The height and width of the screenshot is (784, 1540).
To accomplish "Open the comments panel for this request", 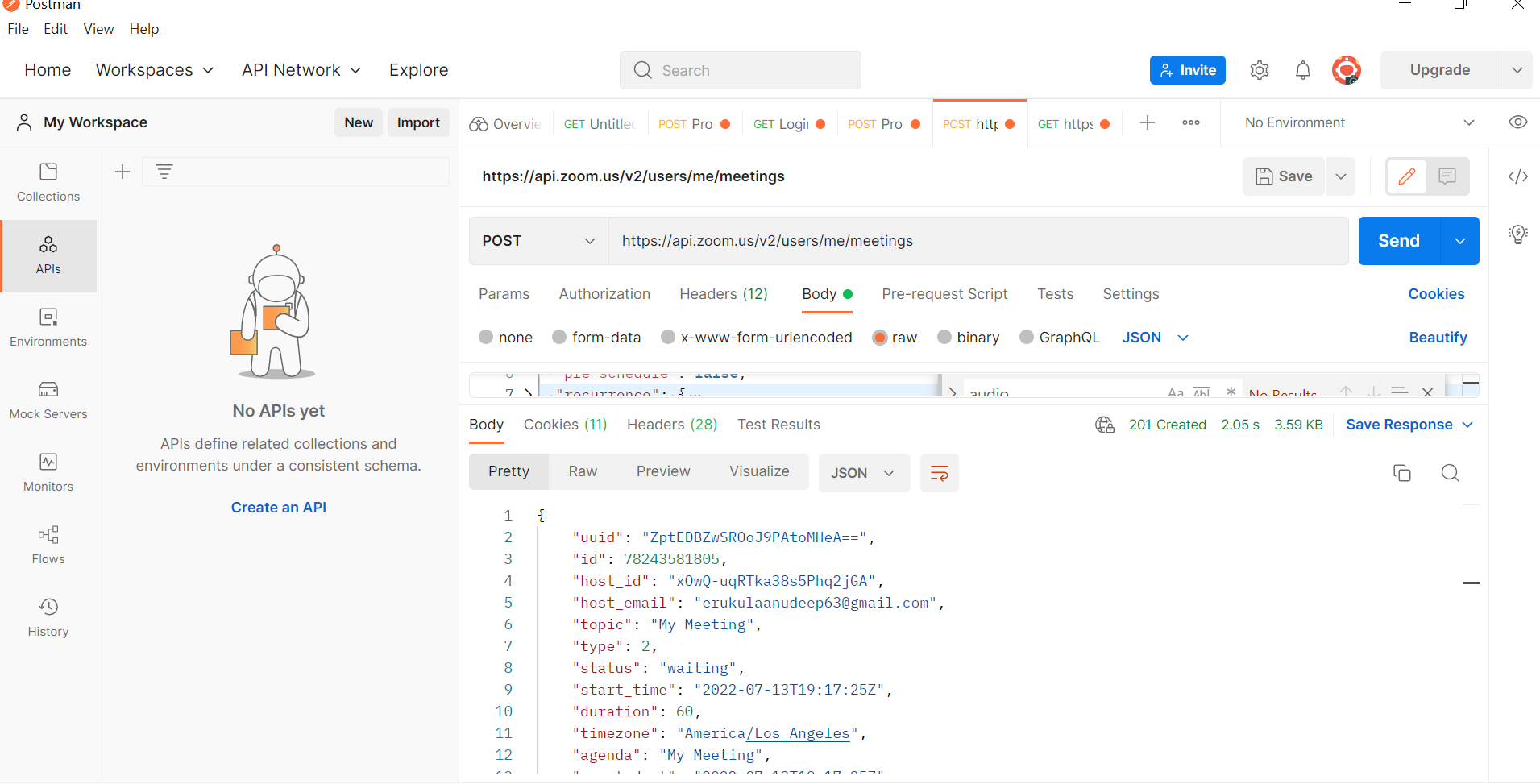I will click(x=1448, y=176).
